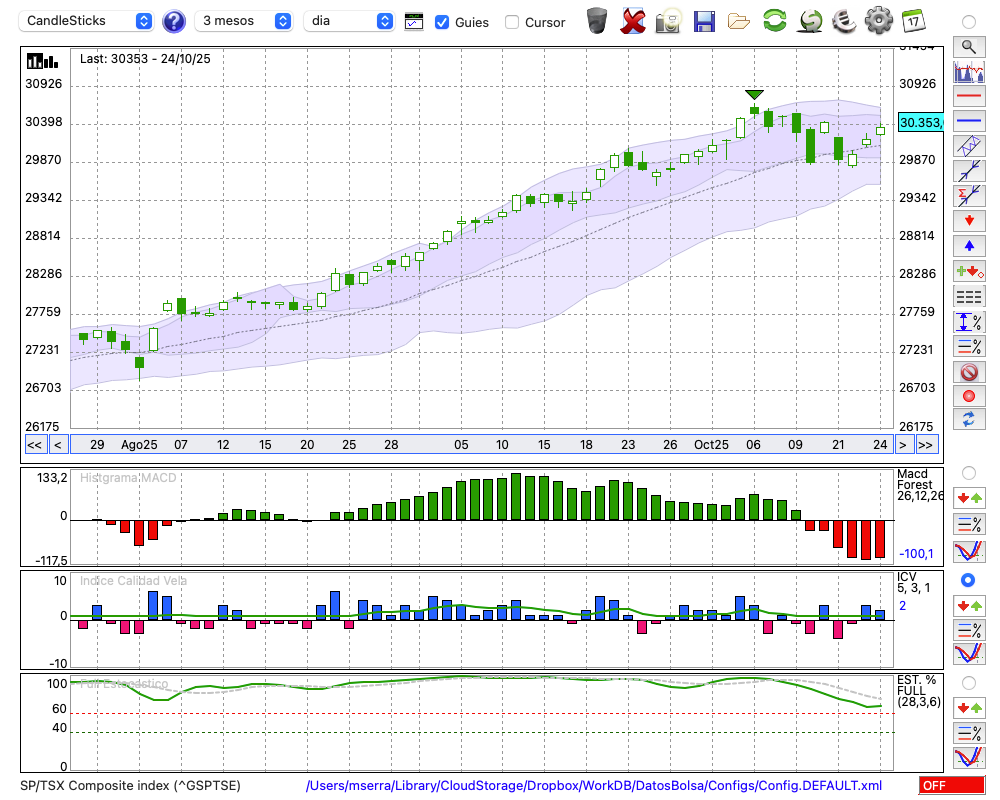This screenshot has width=1000, height=800.
Task: Select the magnifying glass zoom tool
Action: coord(969,47)
